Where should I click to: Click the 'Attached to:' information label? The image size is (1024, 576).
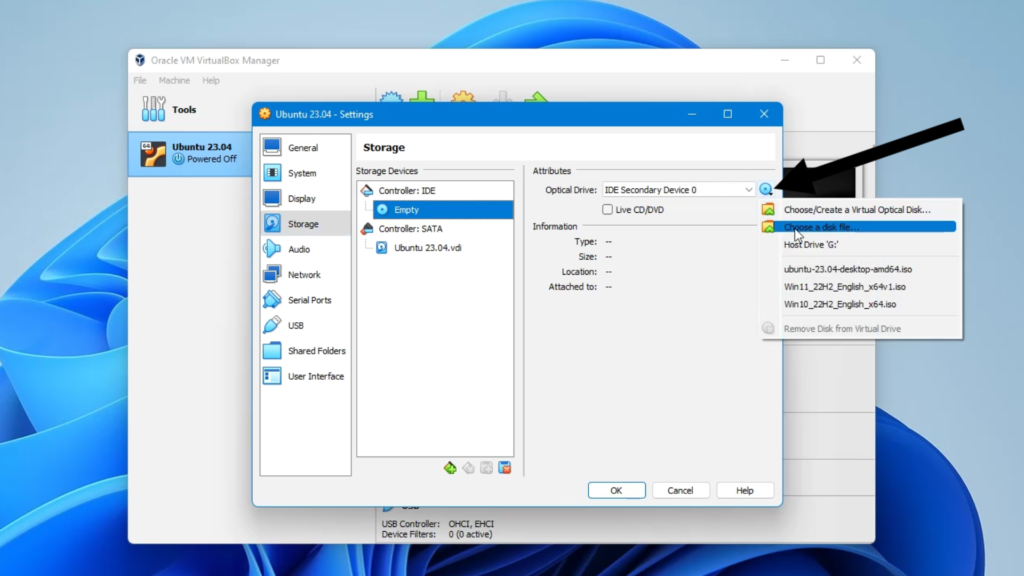(573, 287)
